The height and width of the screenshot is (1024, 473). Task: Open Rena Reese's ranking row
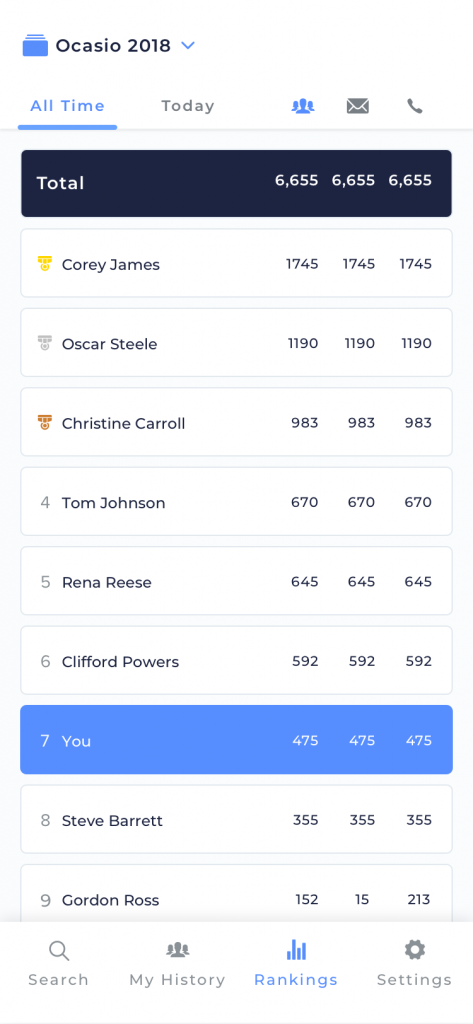[x=236, y=581]
